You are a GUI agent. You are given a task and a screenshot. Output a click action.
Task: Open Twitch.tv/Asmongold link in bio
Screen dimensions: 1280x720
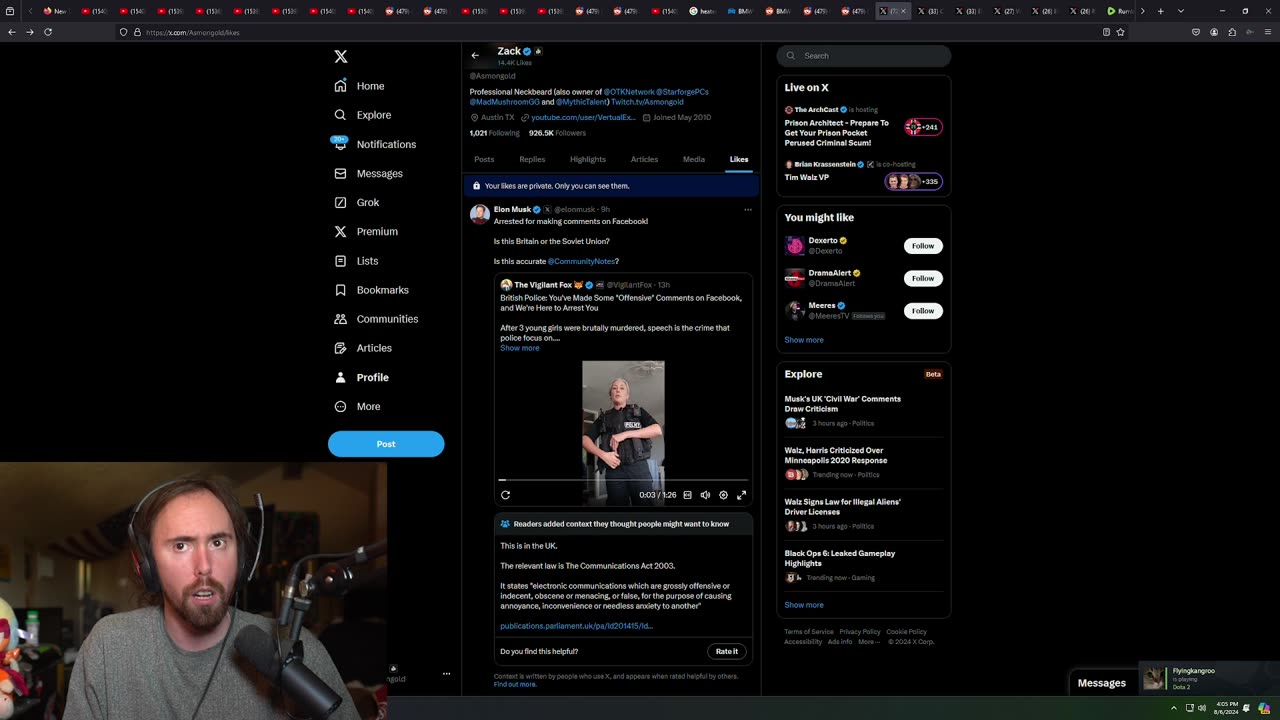click(x=647, y=102)
